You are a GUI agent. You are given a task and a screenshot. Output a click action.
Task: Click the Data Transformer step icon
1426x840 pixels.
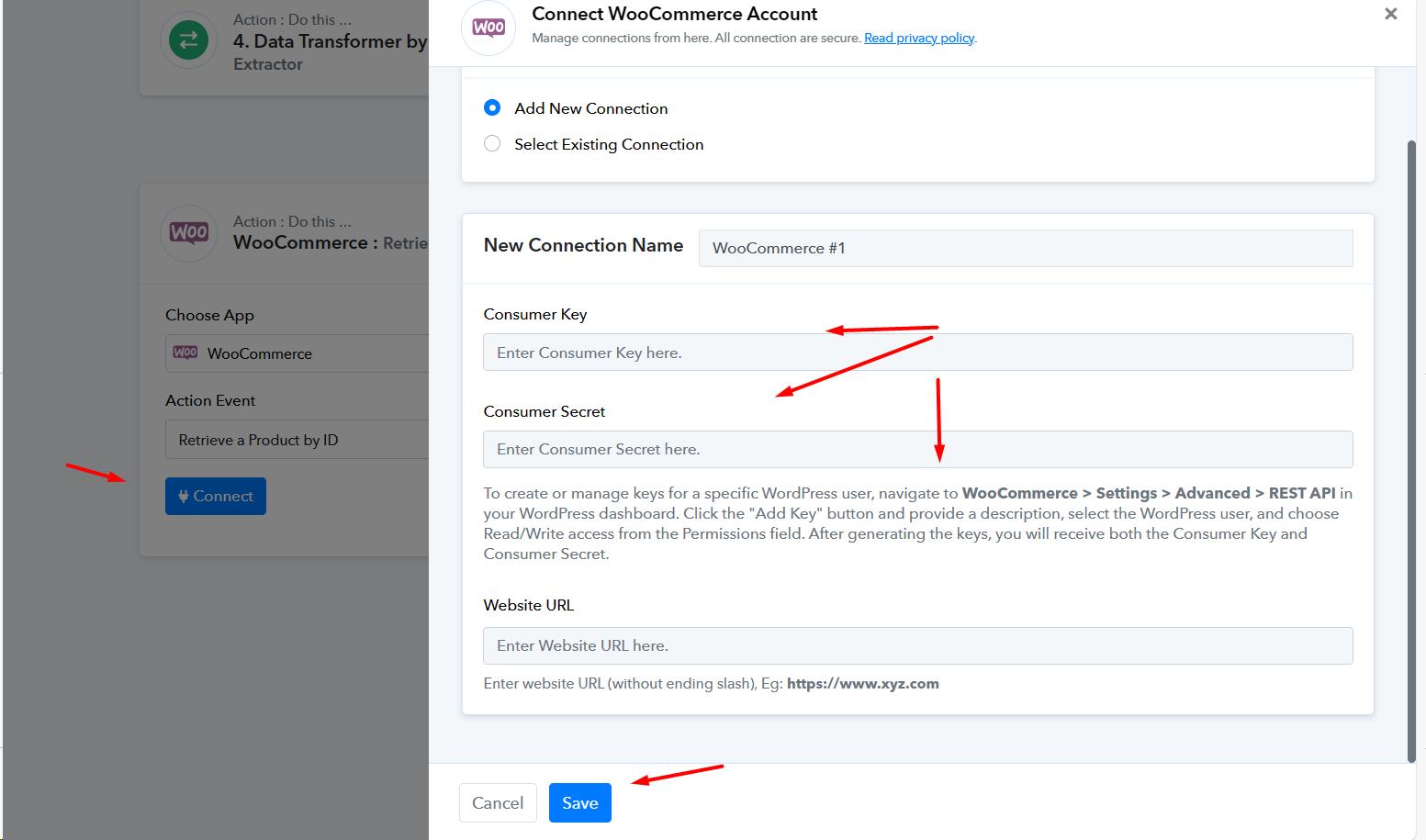click(188, 40)
